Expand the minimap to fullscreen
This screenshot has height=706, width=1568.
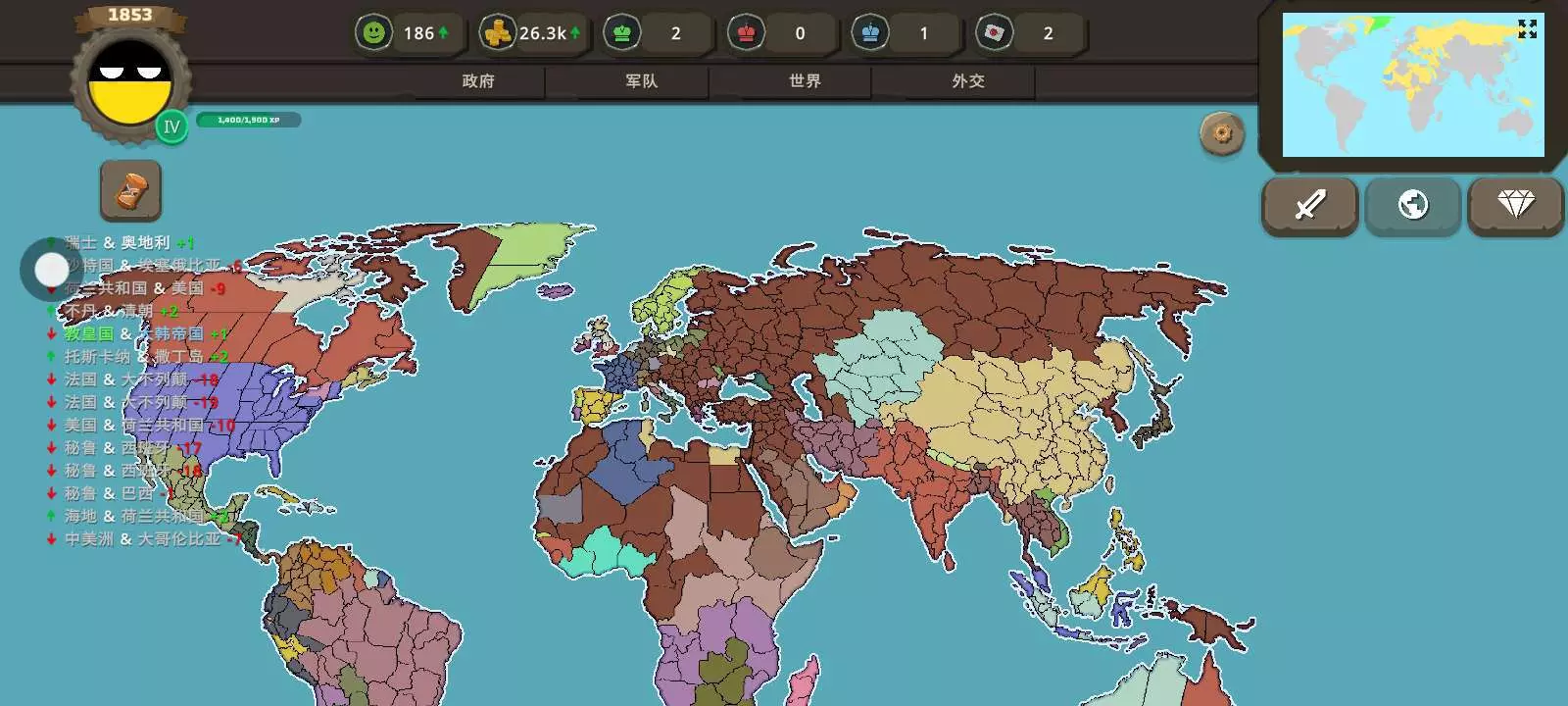[x=1527, y=29]
